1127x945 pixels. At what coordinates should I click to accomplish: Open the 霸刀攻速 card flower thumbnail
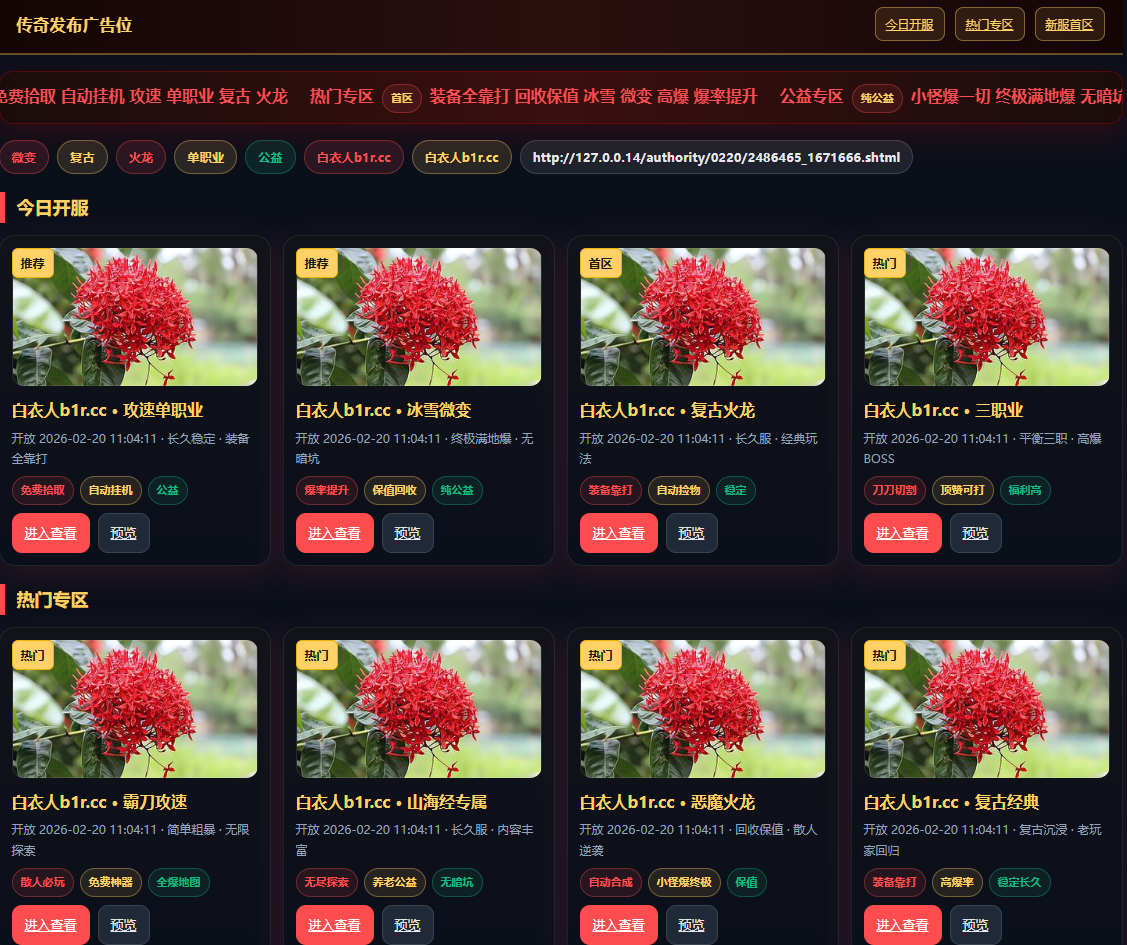(135, 709)
